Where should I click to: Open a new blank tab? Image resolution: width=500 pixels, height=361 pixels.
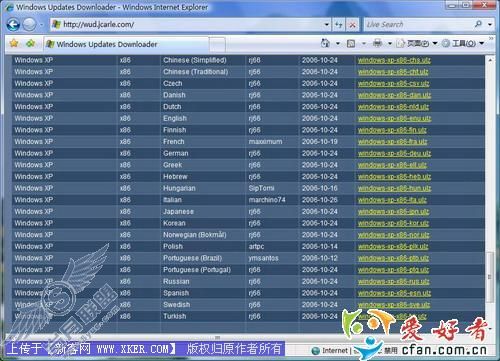pos(217,45)
